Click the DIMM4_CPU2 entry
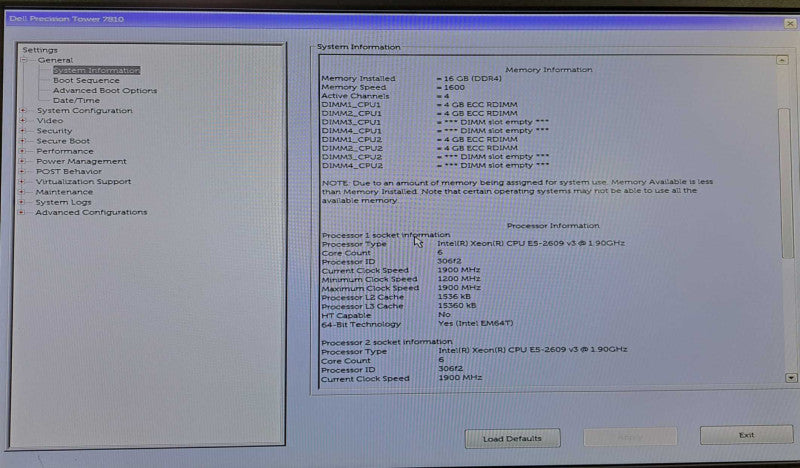 click(x=435, y=165)
